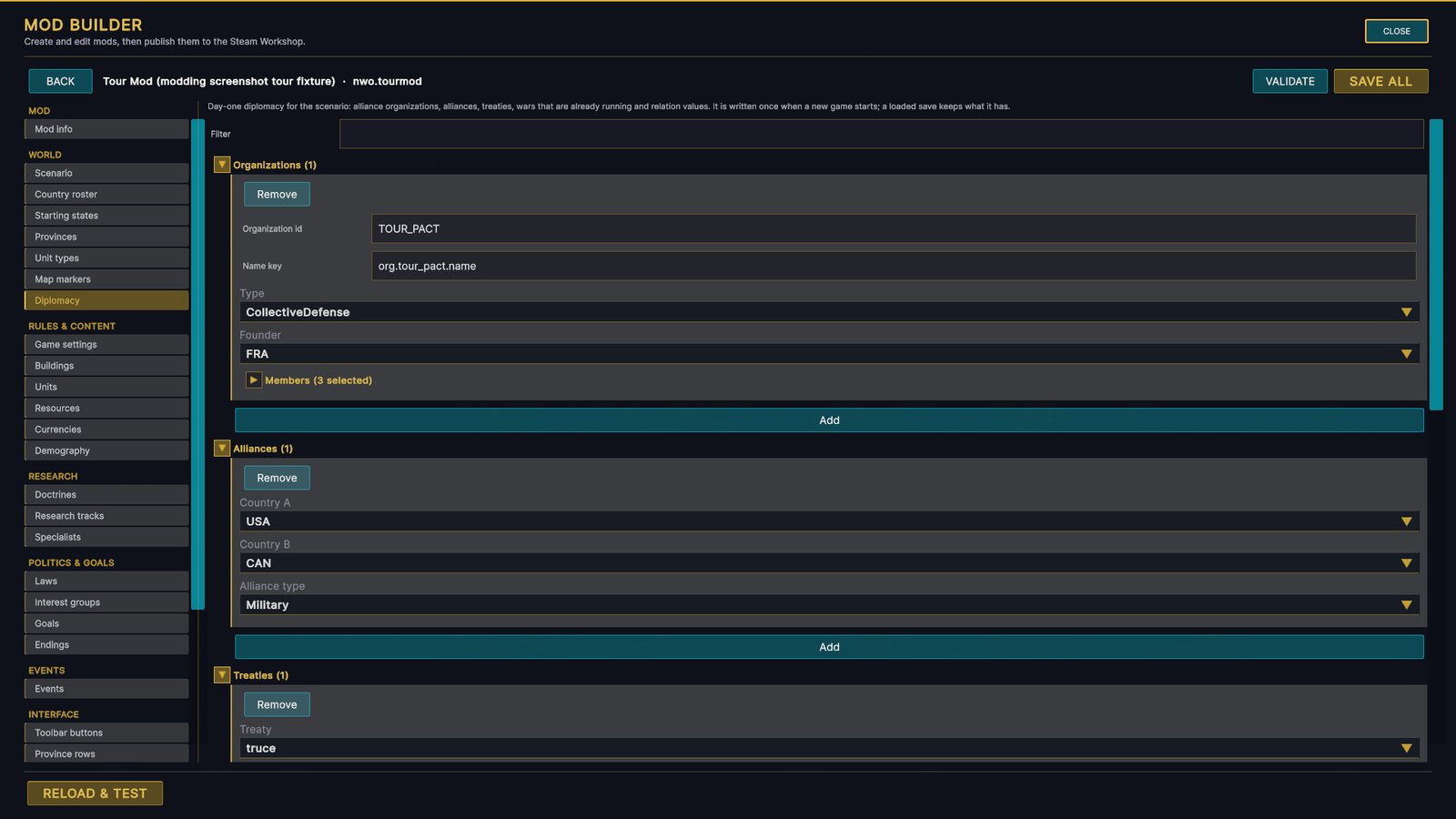The width and height of the screenshot is (1456, 819).
Task: Open the Doctrines page
Action: (x=106, y=494)
